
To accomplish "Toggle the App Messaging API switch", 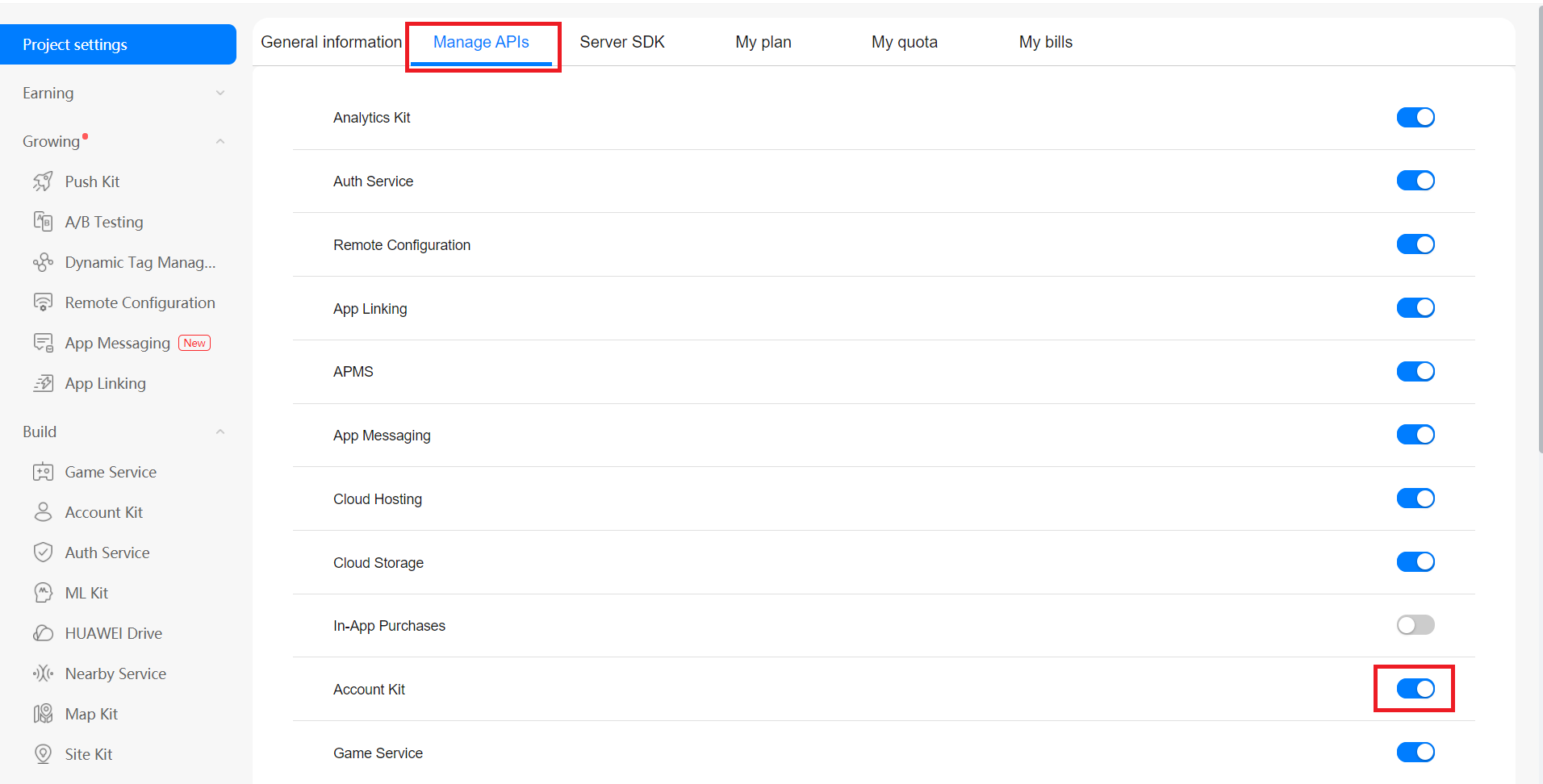I will click(x=1415, y=435).
